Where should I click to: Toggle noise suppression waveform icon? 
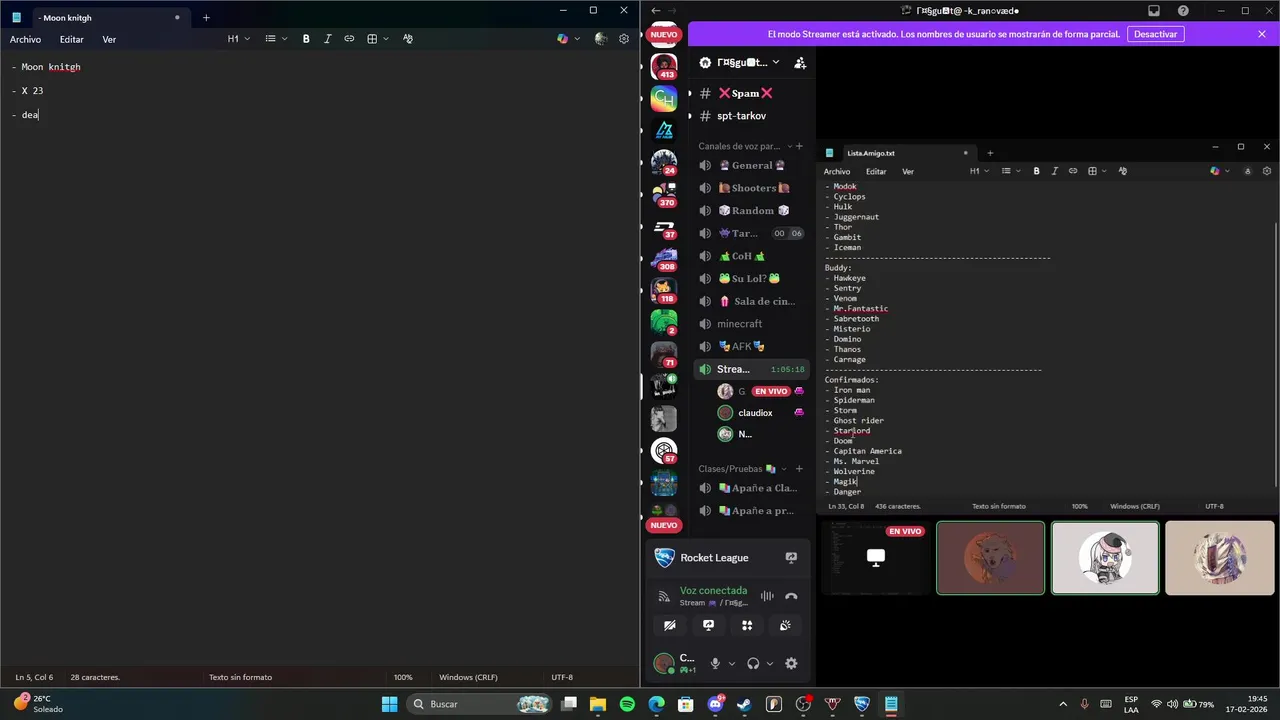tap(767, 596)
